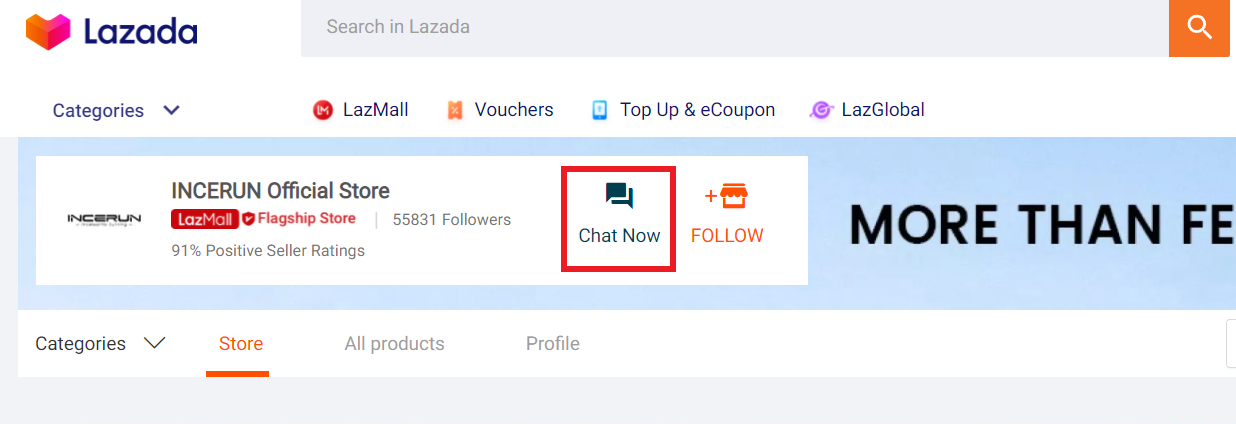Switch to the All products tab

pos(394,344)
